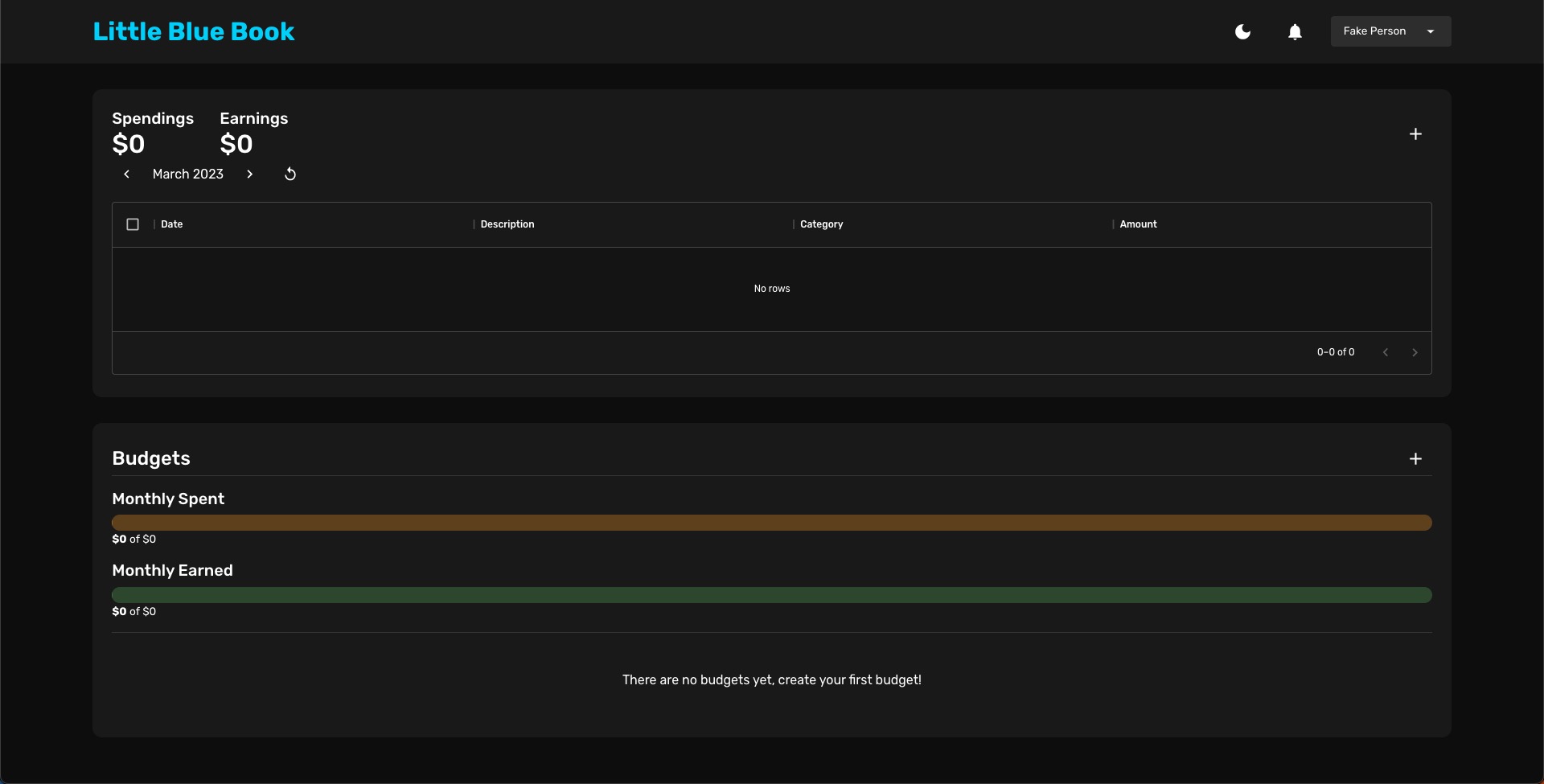The image size is (1544, 784).
Task: Click the next page arrow in pagination
Action: pos(1415,352)
